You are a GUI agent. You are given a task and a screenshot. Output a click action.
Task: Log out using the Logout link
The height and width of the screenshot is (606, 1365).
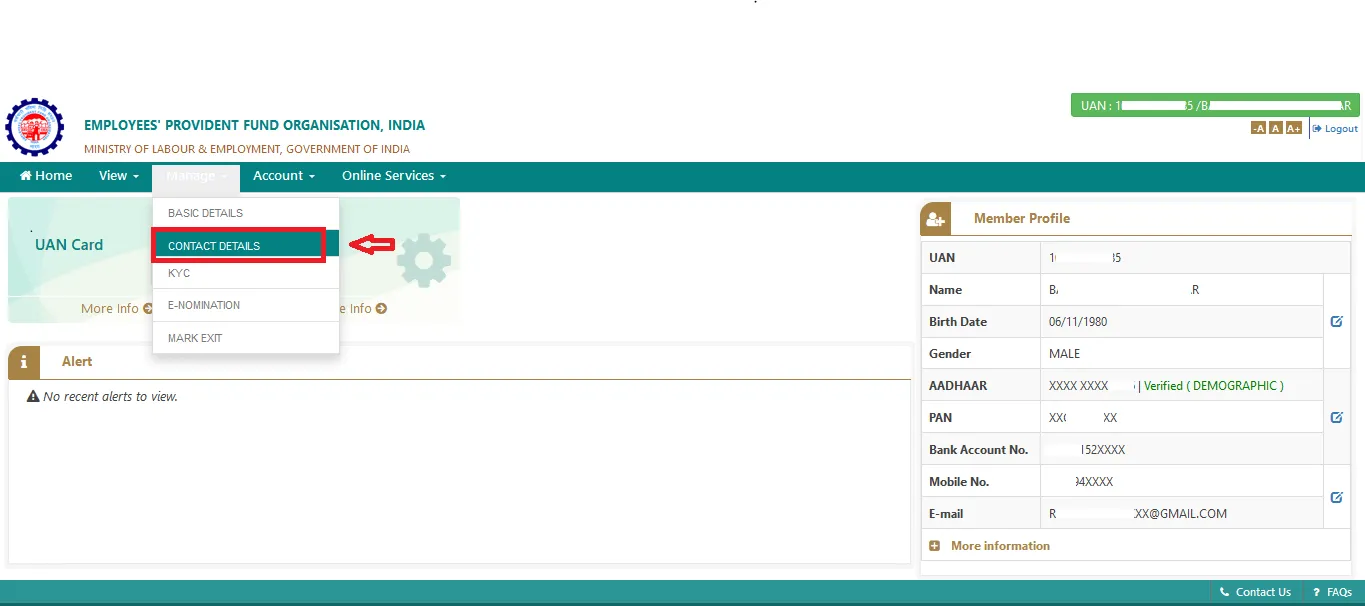pos(1335,128)
